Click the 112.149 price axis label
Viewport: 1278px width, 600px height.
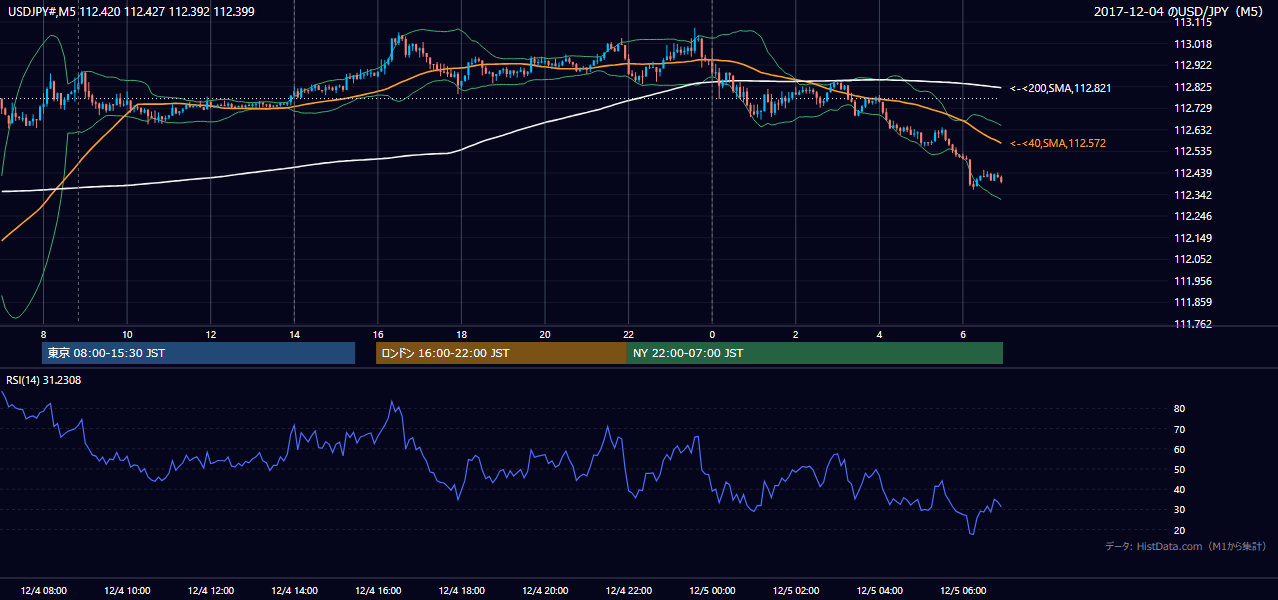pyautogui.click(x=1193, y=238)
